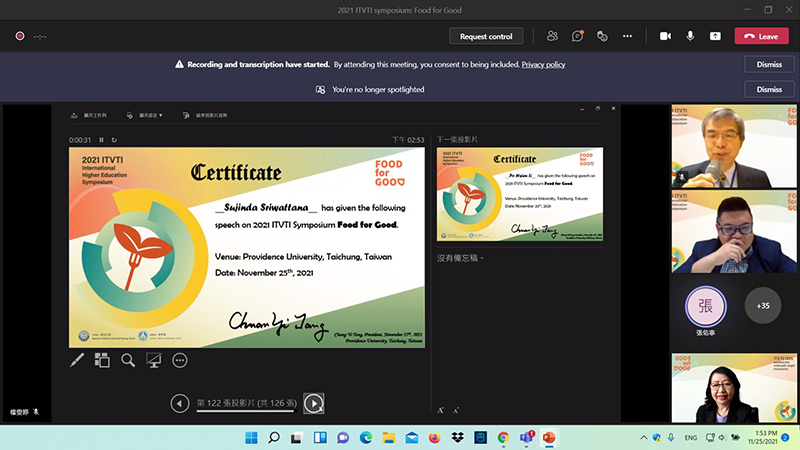This screenshot has width=800, height=450.
Task: Click the current certificate slide
Action: point(247,247)
